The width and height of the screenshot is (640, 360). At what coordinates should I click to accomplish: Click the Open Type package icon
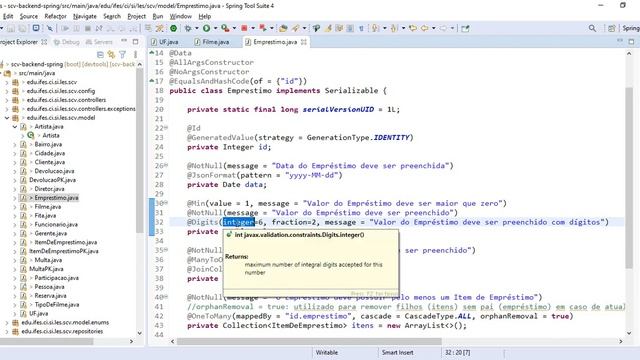pos(283,28)
